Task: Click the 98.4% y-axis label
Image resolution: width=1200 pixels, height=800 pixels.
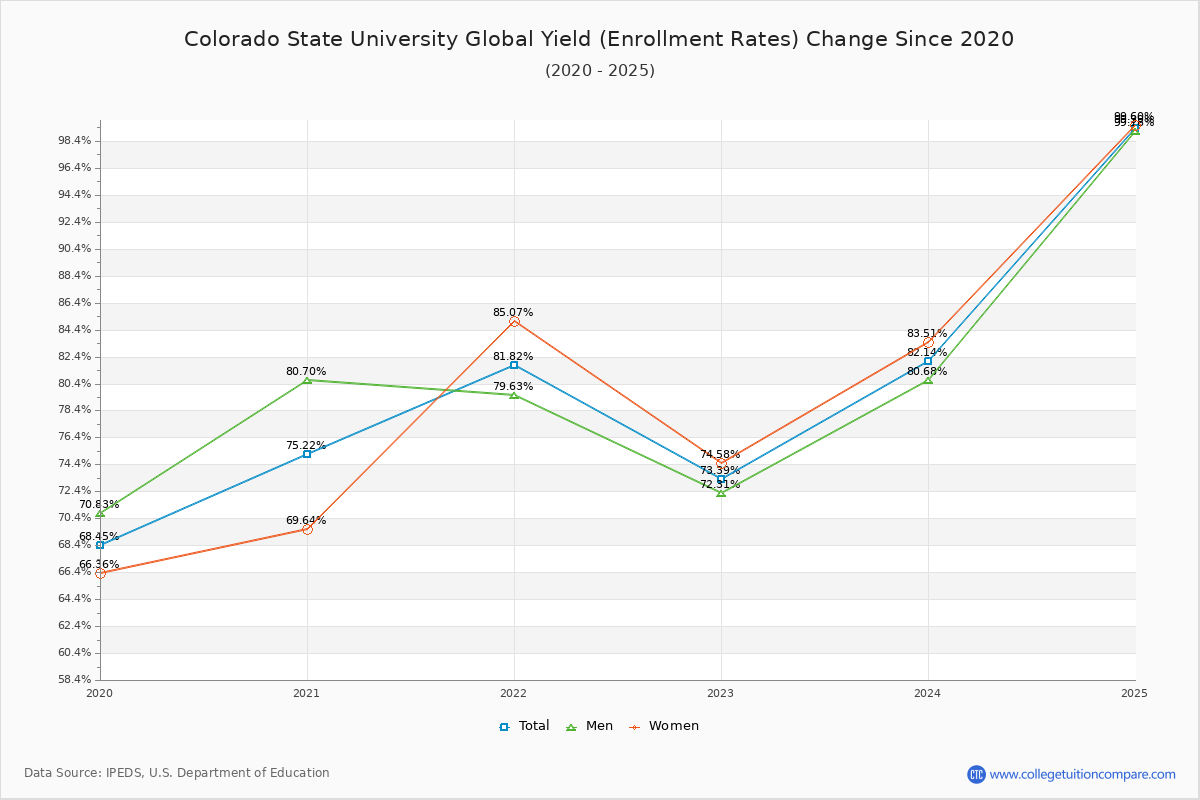Action: tap(75, 141)
